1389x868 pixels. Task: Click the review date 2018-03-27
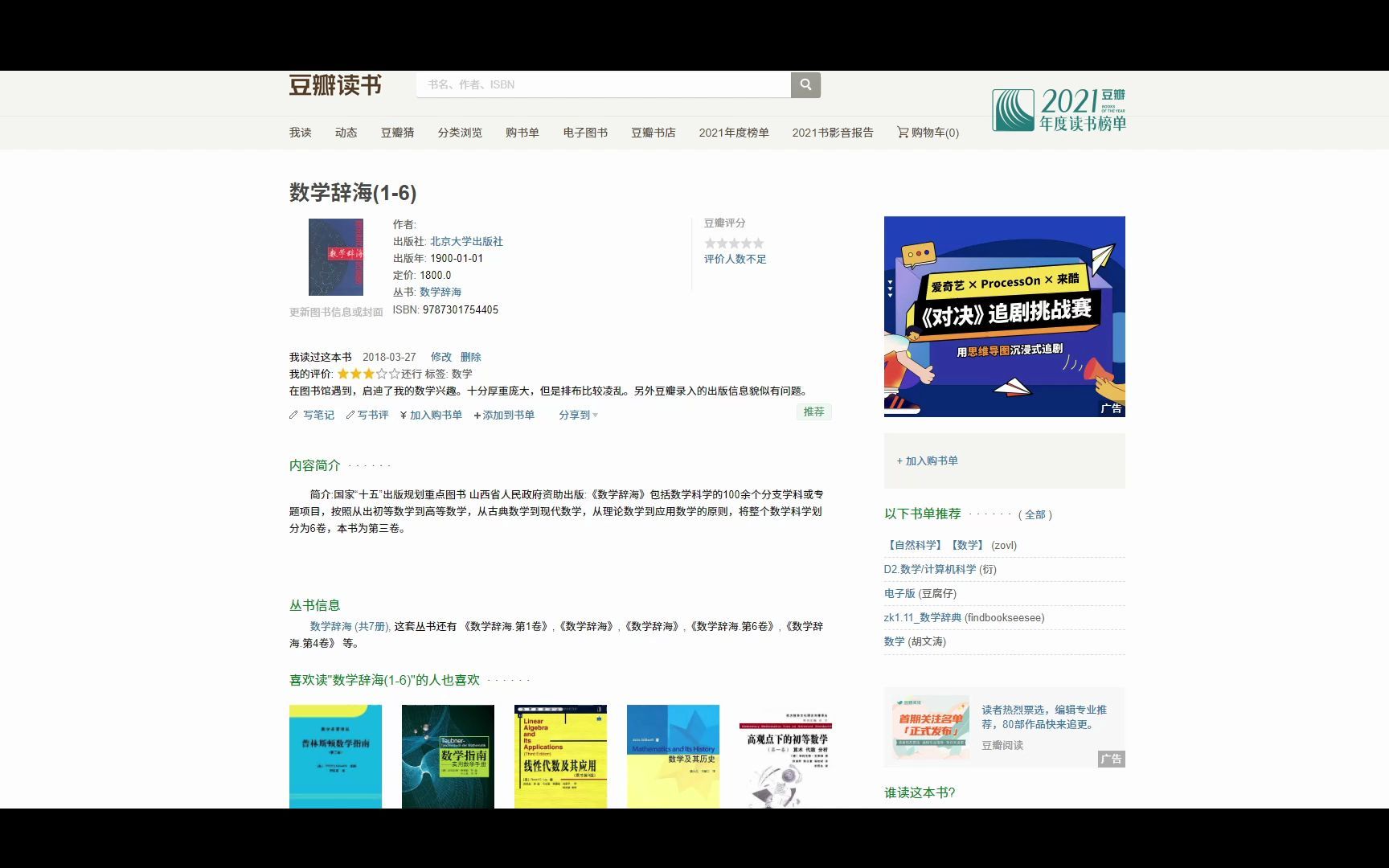[x=389, y=357]
